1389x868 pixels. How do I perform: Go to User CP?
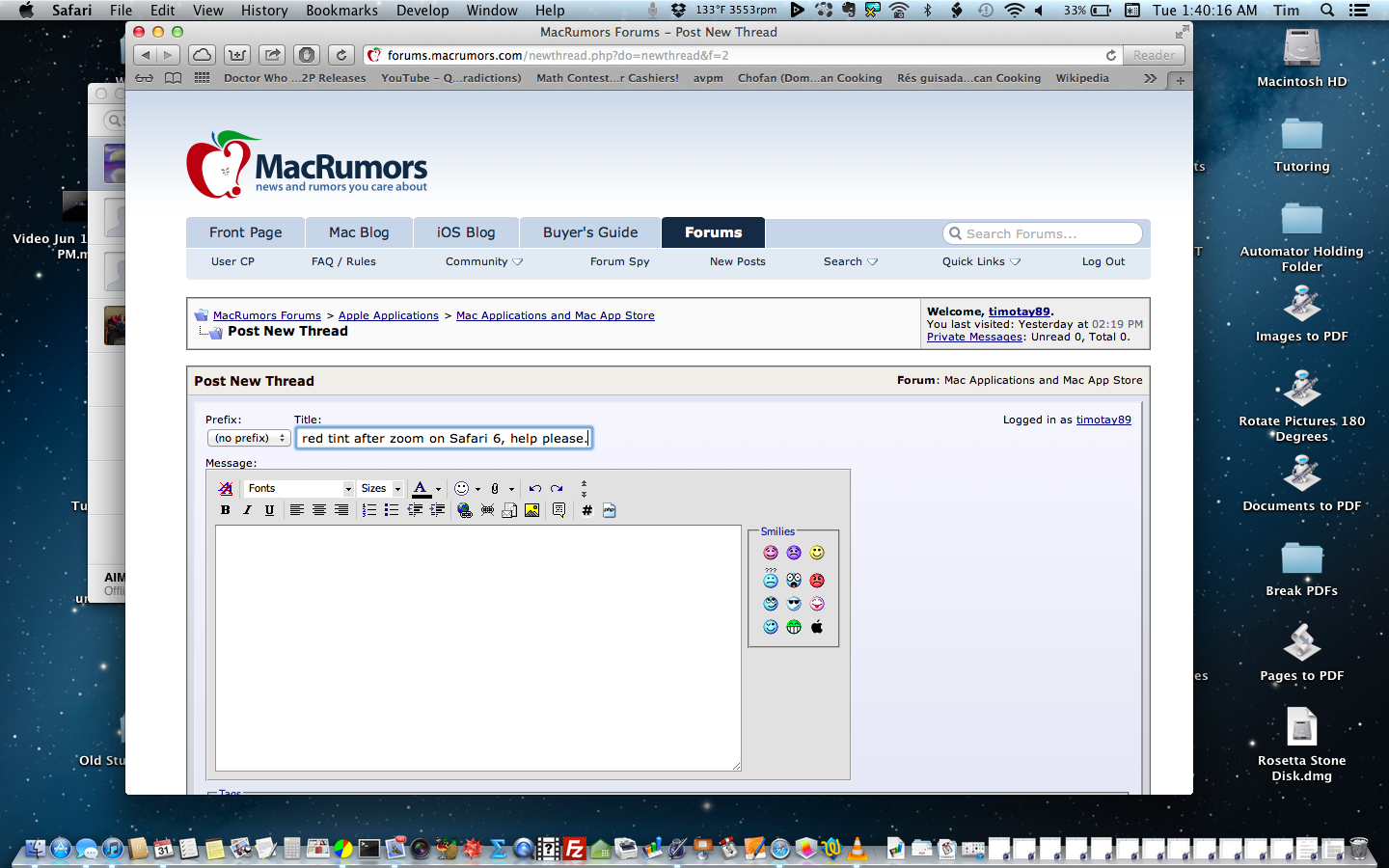232,262
